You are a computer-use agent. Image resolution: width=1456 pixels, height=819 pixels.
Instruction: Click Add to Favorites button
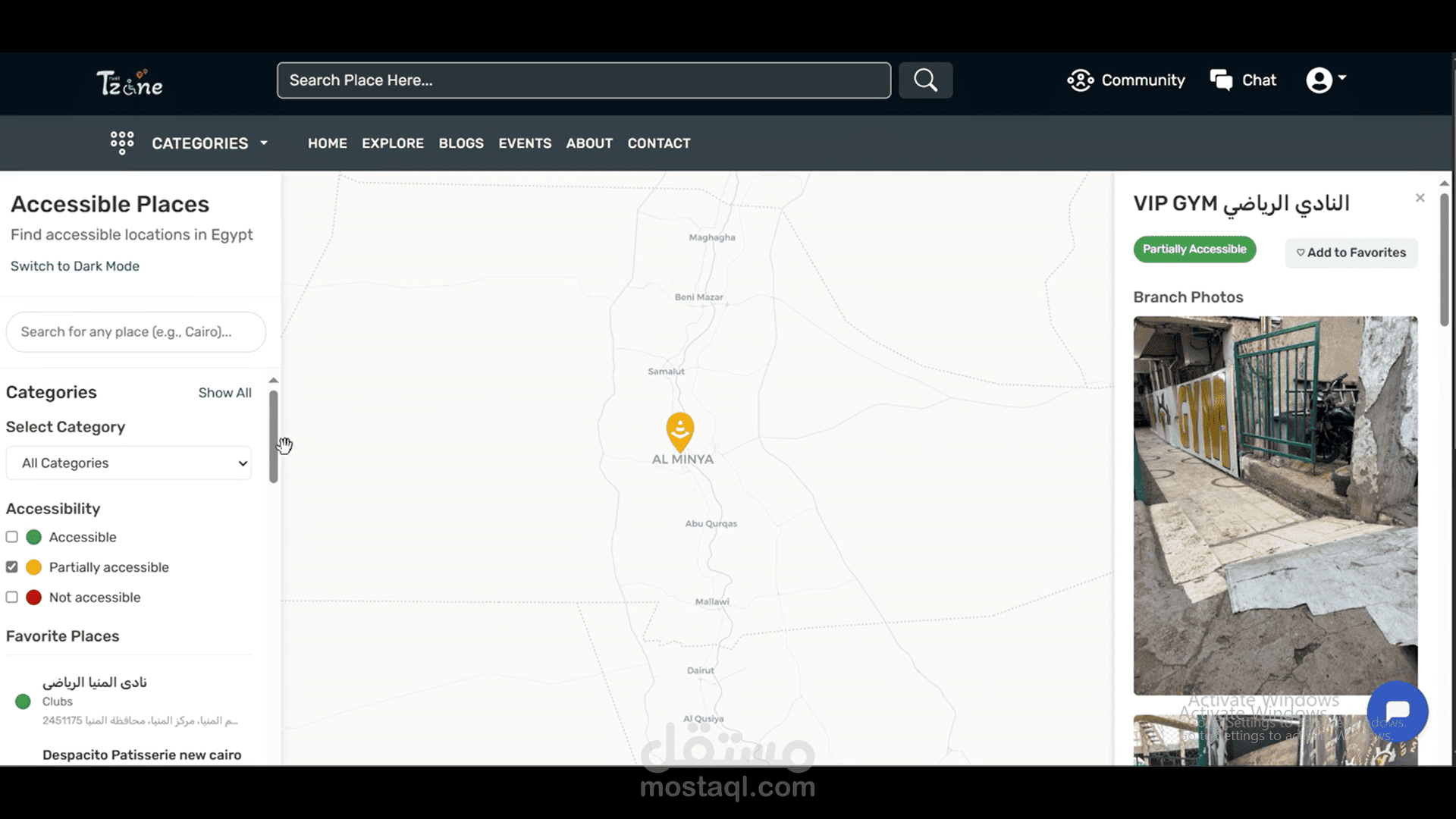click(x=1351, y=253)
